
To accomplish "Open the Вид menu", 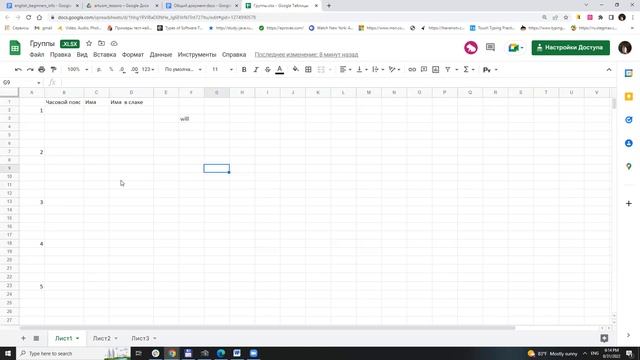I will point(82,55).
